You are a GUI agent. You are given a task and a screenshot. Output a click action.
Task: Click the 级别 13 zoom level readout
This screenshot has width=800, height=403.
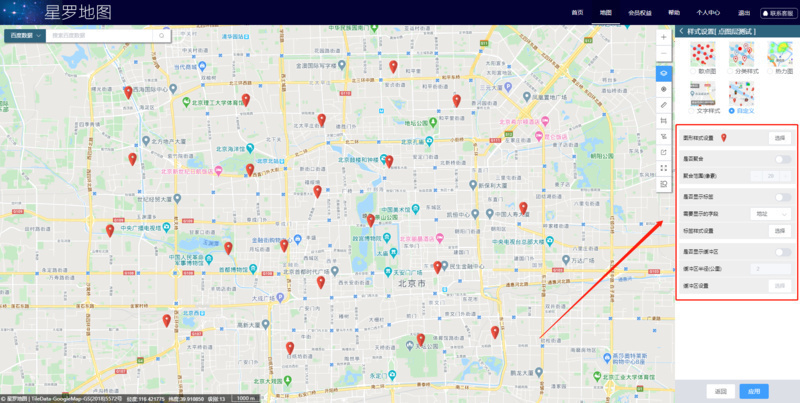(x=217, y=399)
